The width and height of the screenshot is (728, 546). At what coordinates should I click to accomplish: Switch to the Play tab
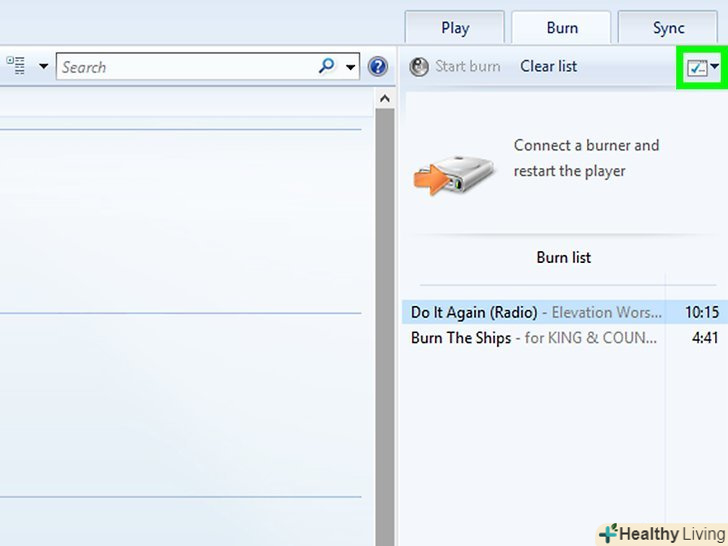click(455, 28)
